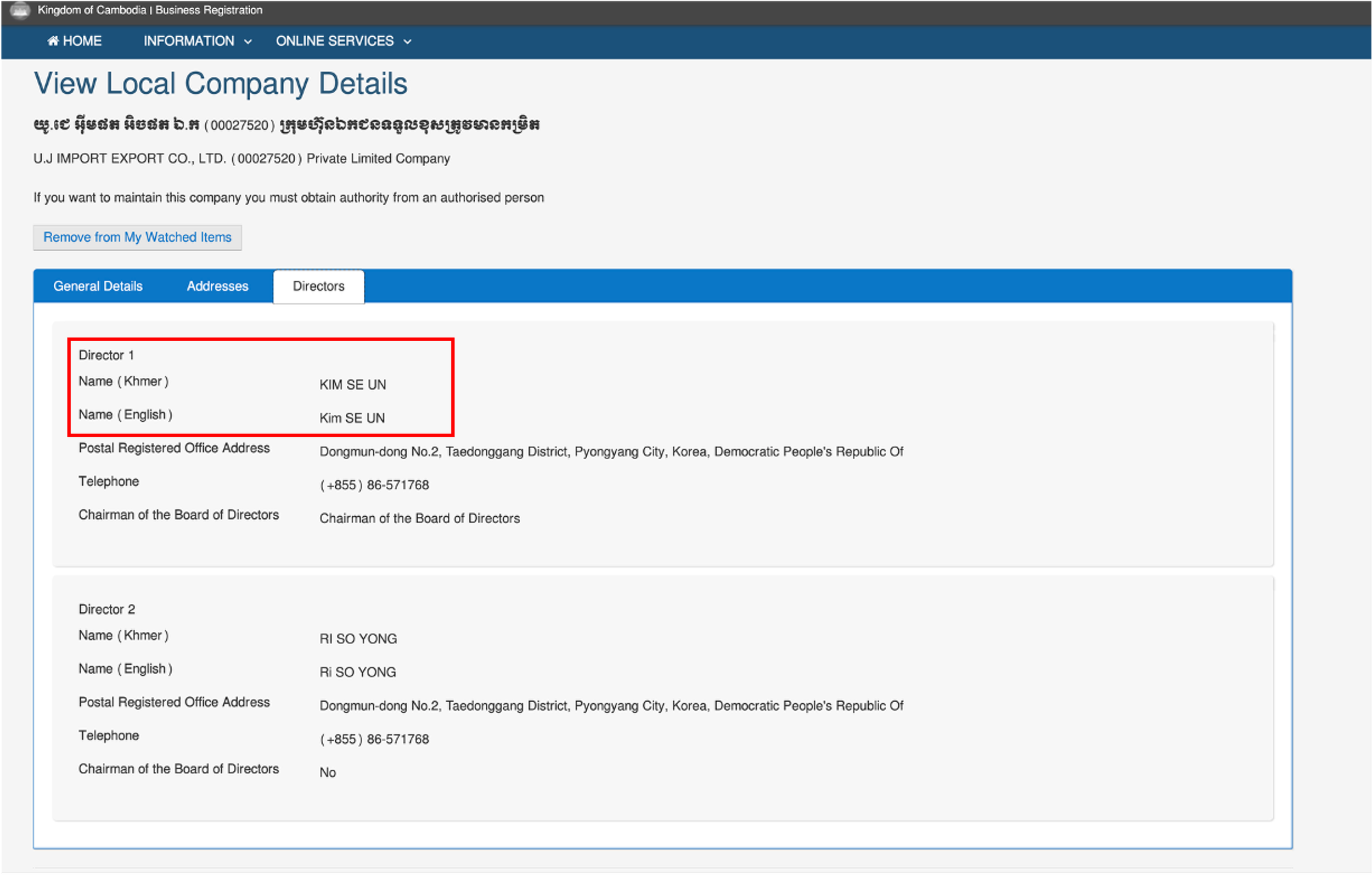Click the Director 1 Khmer name KIM SE UN
This screenshot has width=1372, height=875.
tap(353, 385)
